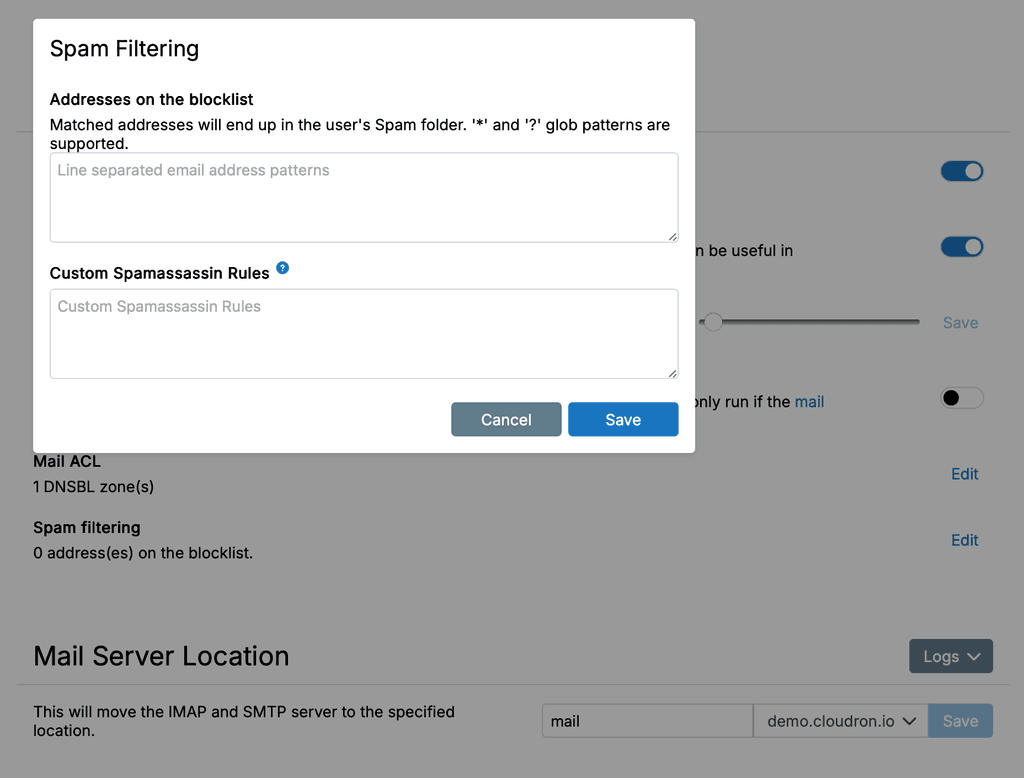The height and width of the screenshot is (778, 1024).
Task: Open the Logs dropdown menu
Action: click(950, 656)
